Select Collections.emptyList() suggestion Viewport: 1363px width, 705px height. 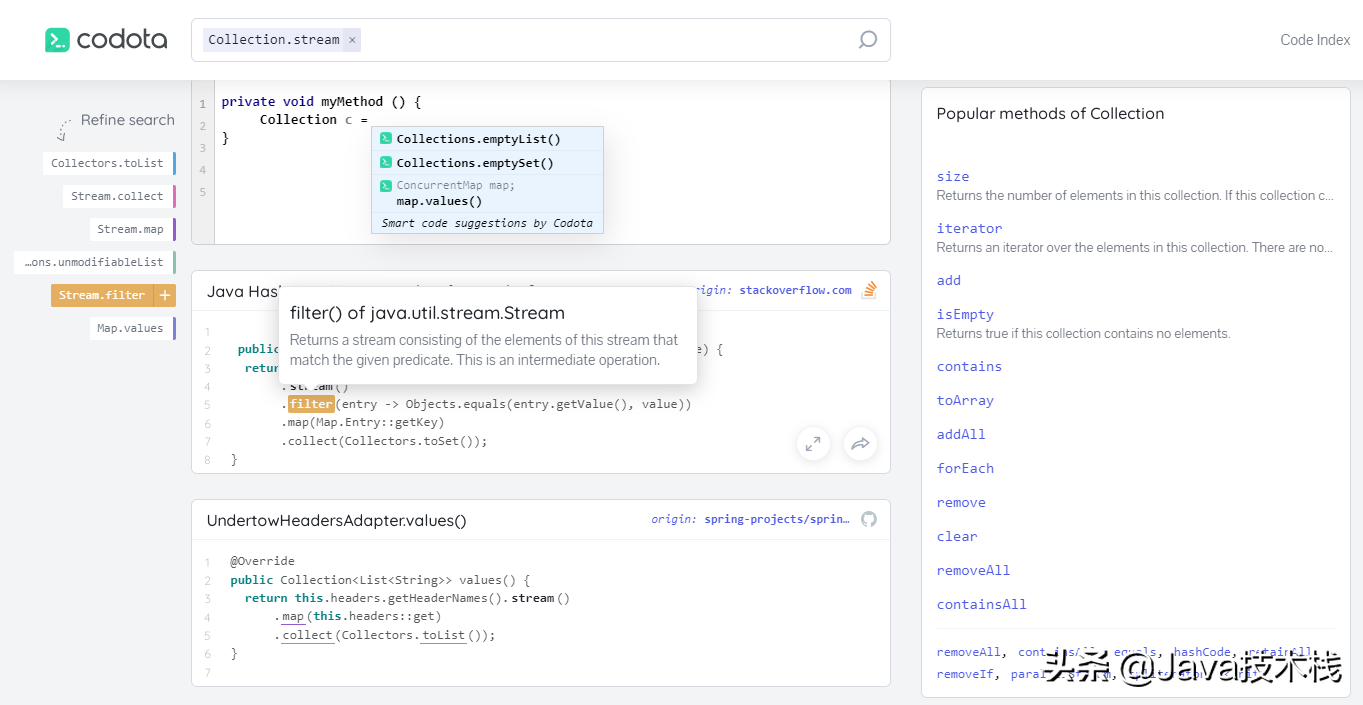(x=478, y=139)
